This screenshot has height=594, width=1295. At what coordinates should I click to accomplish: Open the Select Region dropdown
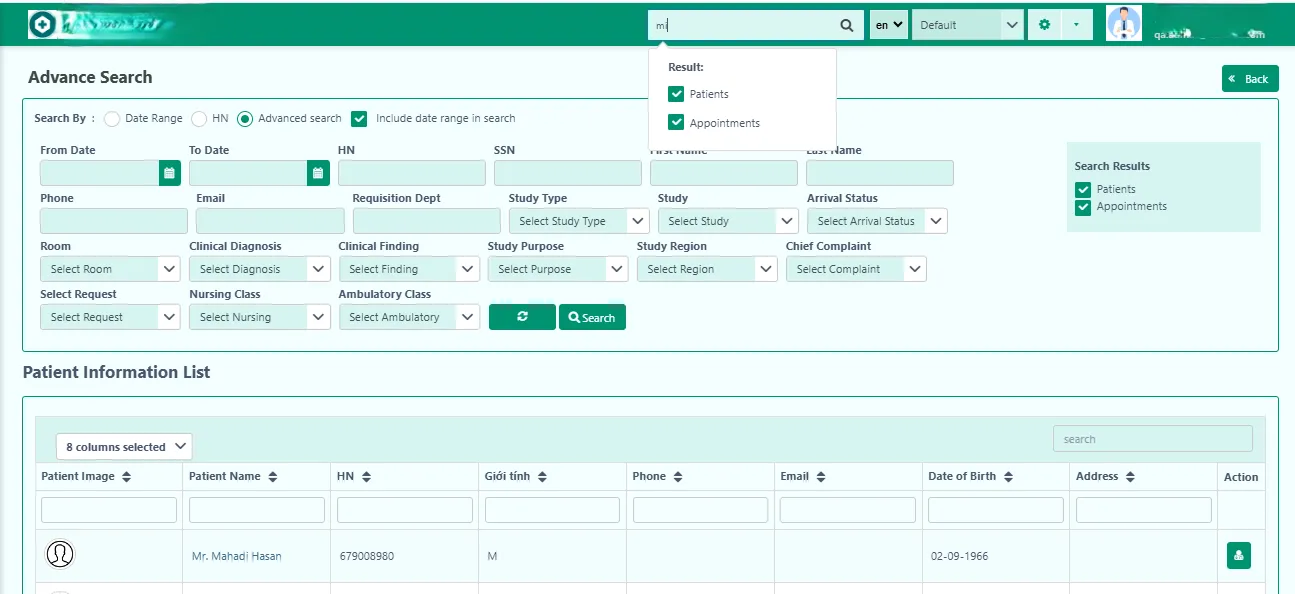707,269
